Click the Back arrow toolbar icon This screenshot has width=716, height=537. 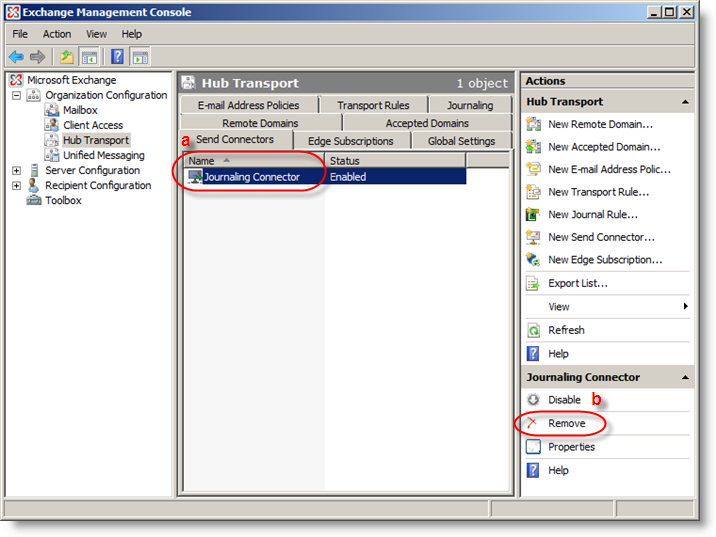(16, 57)
